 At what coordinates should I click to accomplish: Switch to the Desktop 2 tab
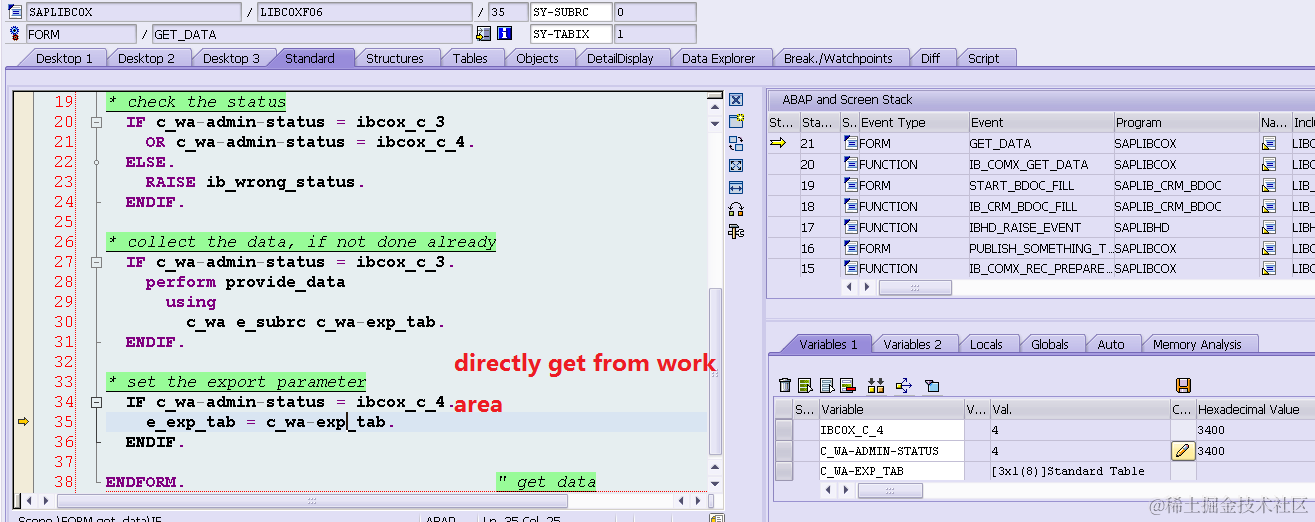pos(146,58)
